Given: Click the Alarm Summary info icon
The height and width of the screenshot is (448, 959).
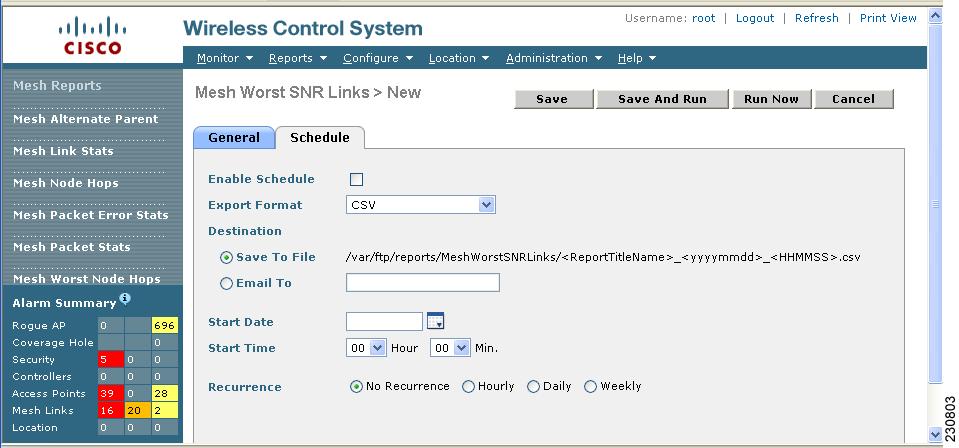Looking at the screenshot, I should pyautogui.click(x=125, y=299).
